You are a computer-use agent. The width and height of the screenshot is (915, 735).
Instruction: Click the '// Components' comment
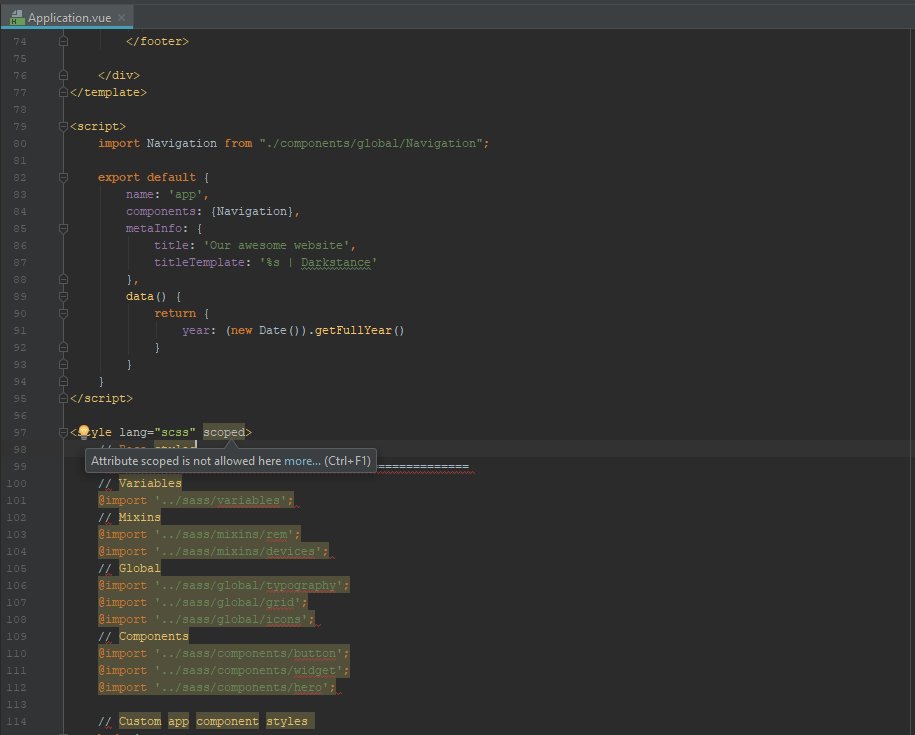[x=144, y=636]
